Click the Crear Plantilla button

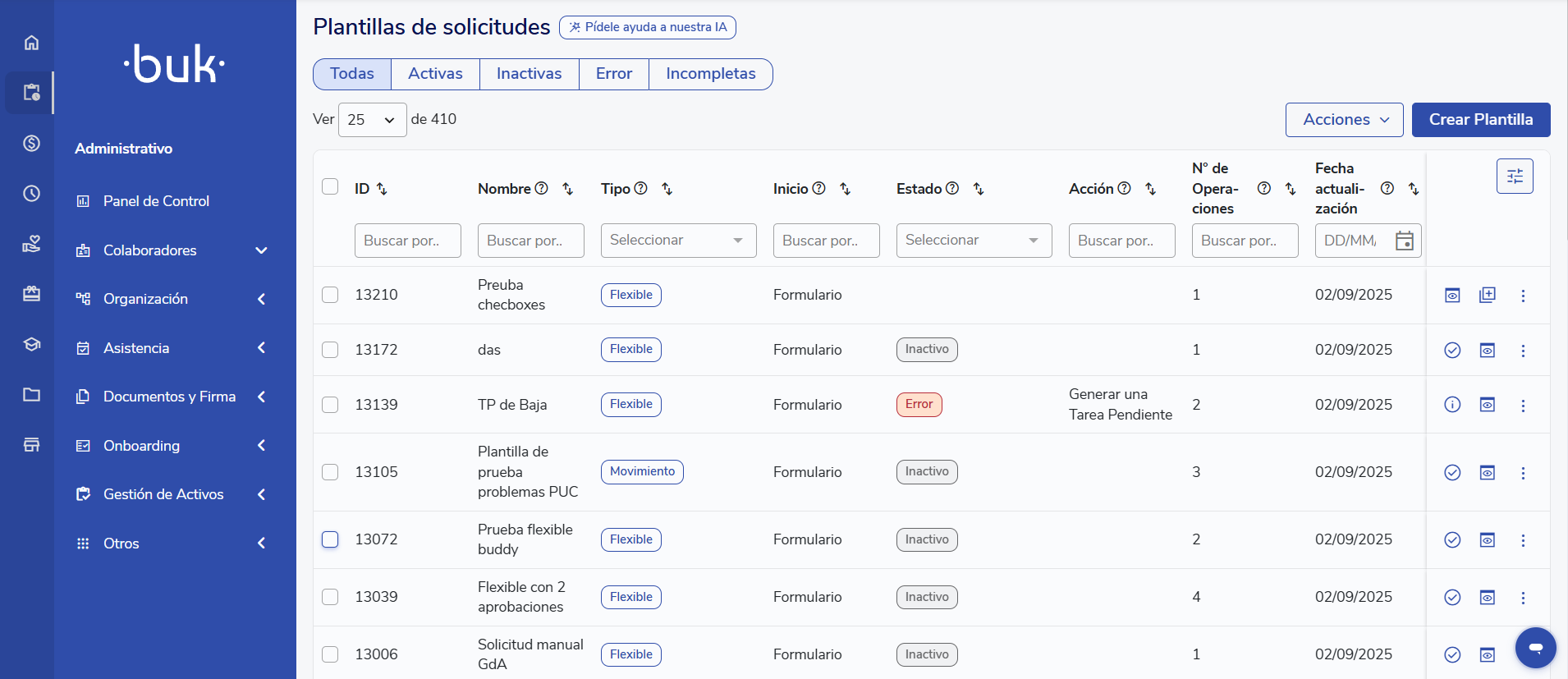(x=1480, y=120)
